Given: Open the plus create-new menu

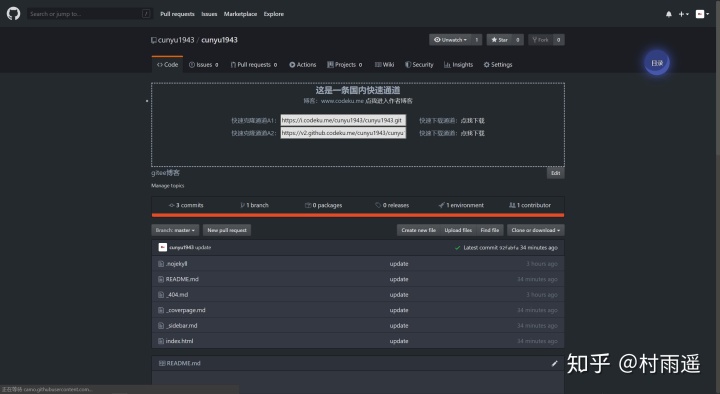Looking at the screenshot, I should (684, 14).
